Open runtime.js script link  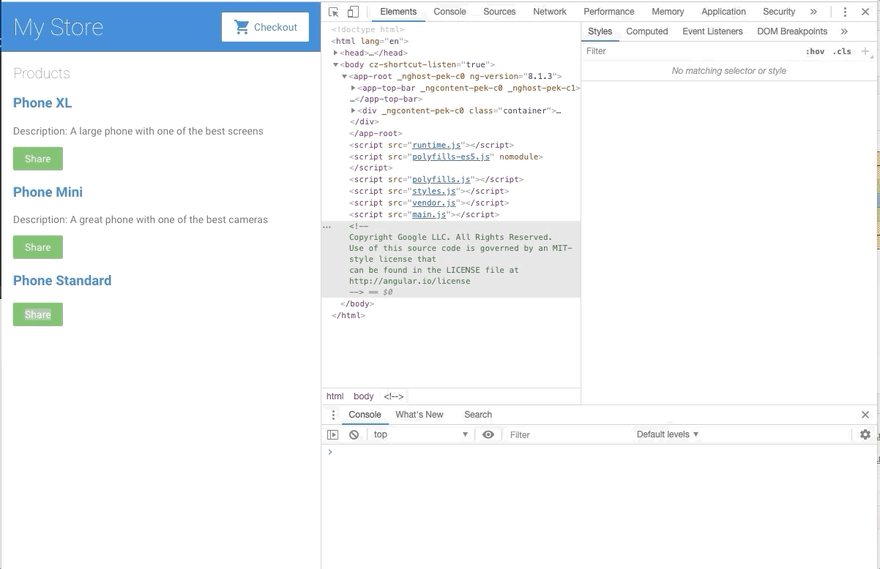[437, 145]
